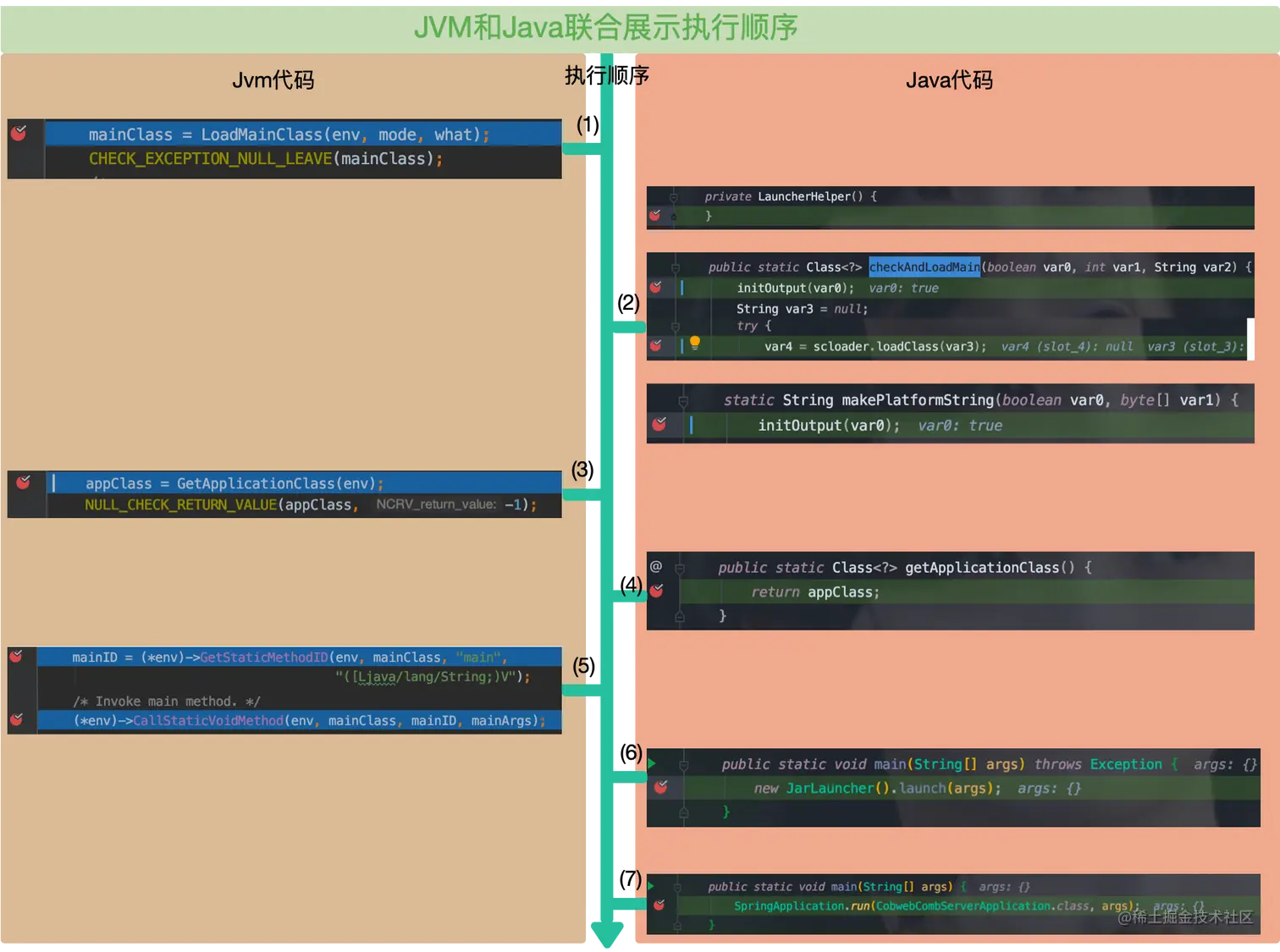
Task: Collapse the makePlatformString method fold marker
Action: pyautogui.click(x=683, y=400)
